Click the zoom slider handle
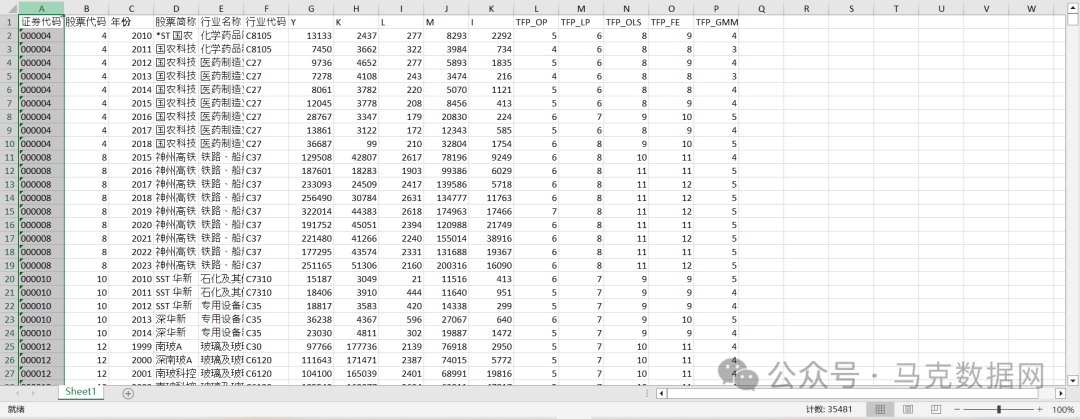This screenshot has height=419, width=1080. (x=999, y=409)
